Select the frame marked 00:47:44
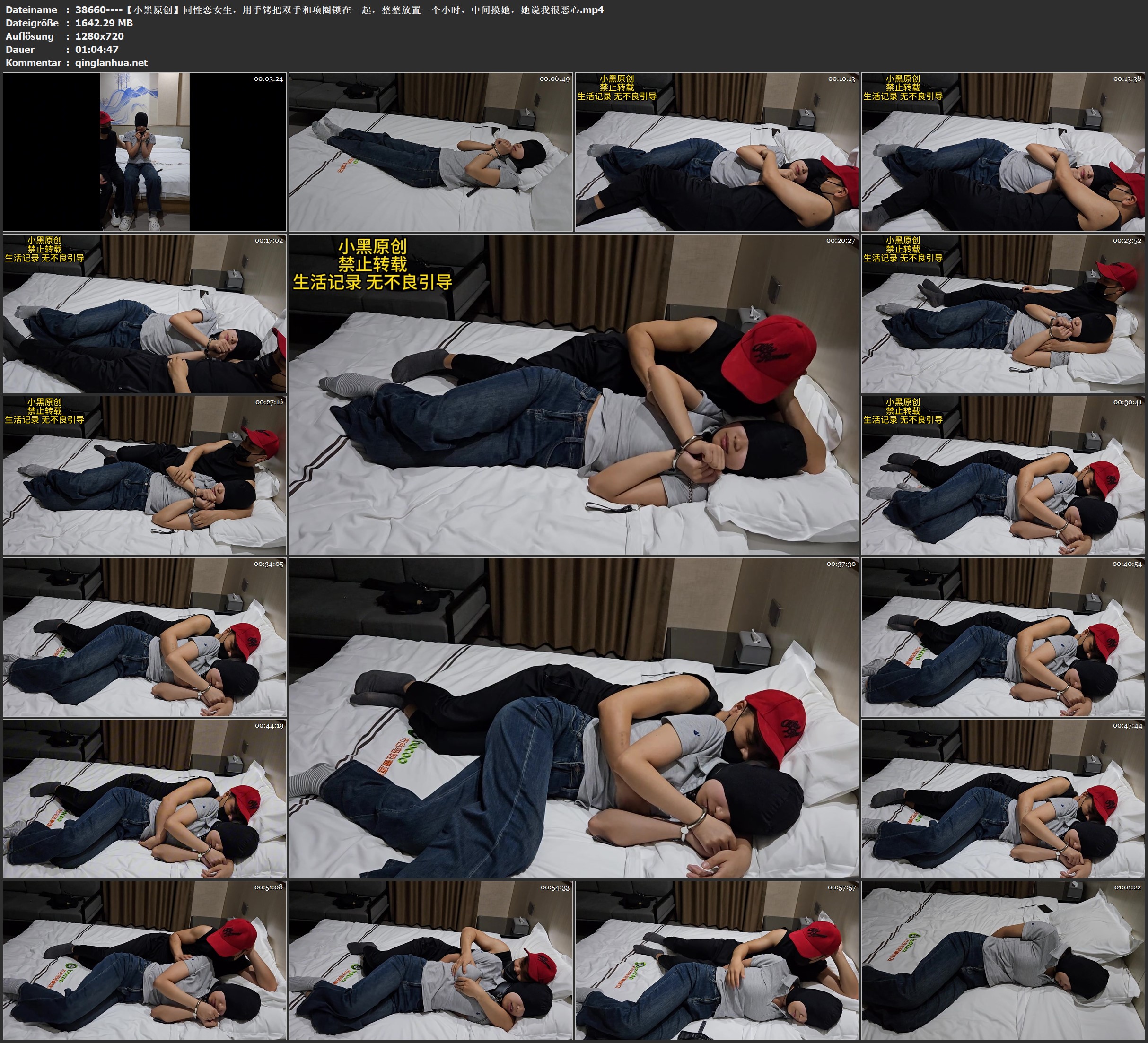The image size is (1148, 1043). (1003, 798)
